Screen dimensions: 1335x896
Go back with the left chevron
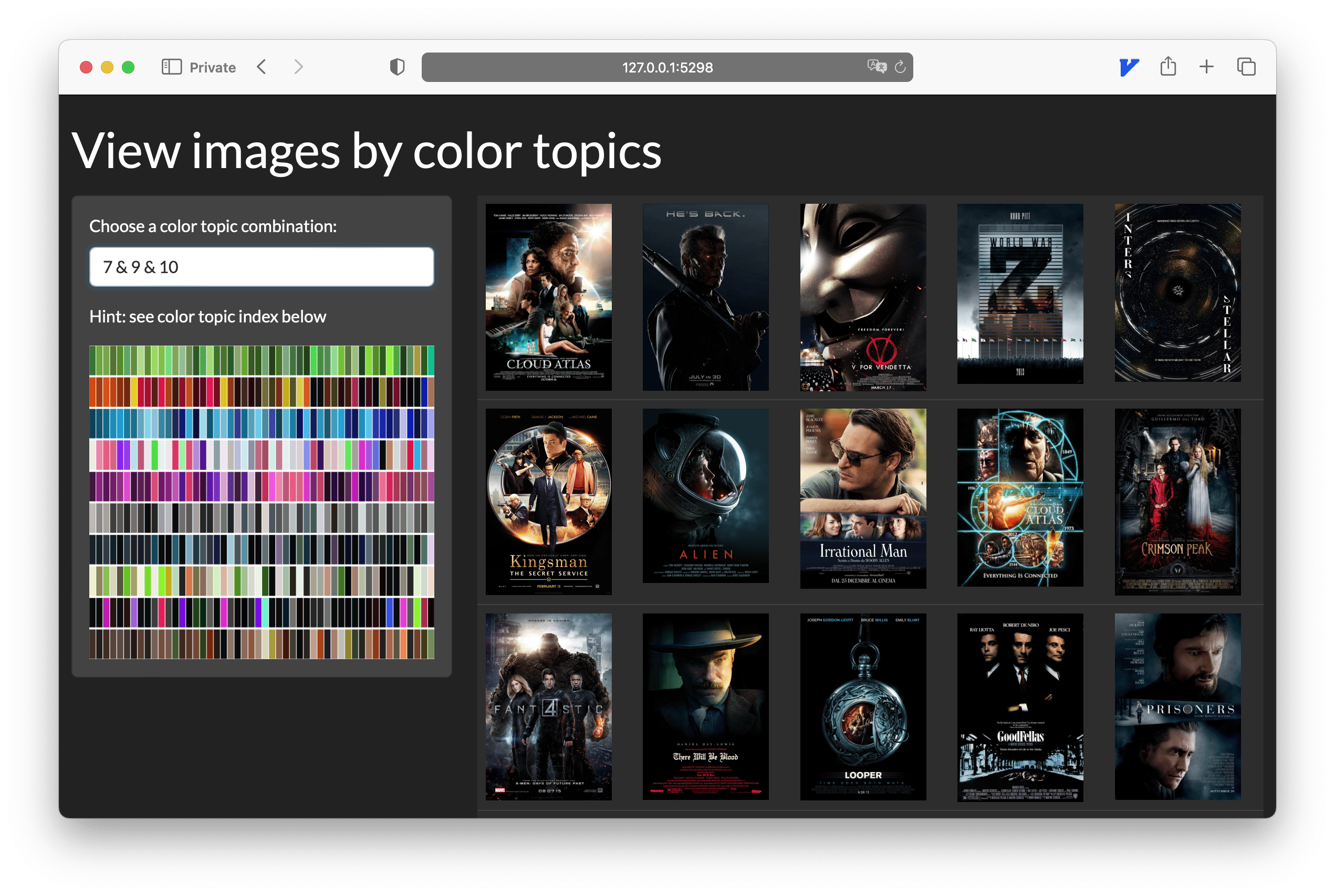click(x=262, y=67)
